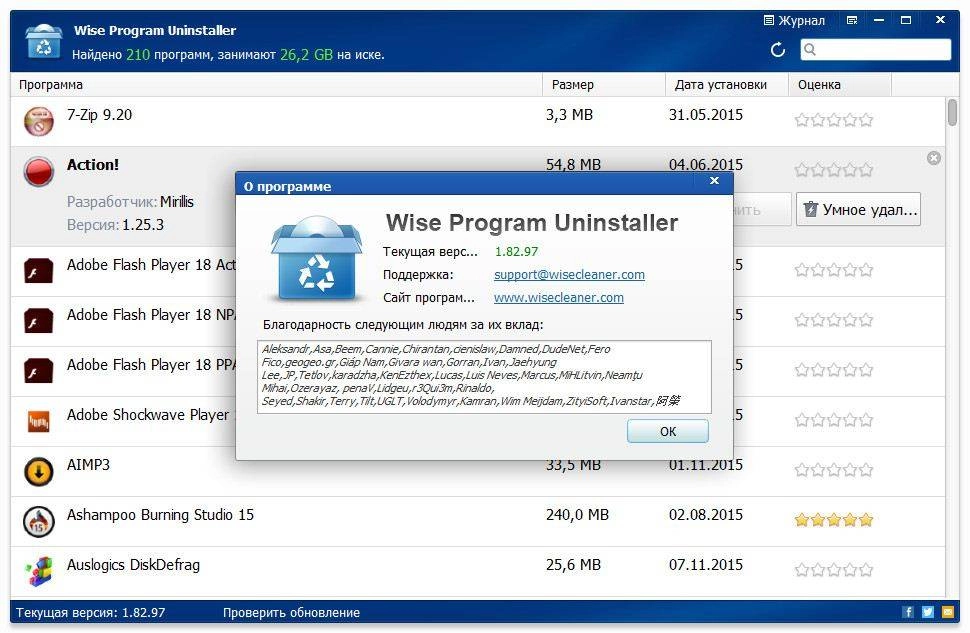This screenshot has height=633, width=970.
Task: Select the Ashampoo Burning Studio 15 name
Action: coord(160,515)
